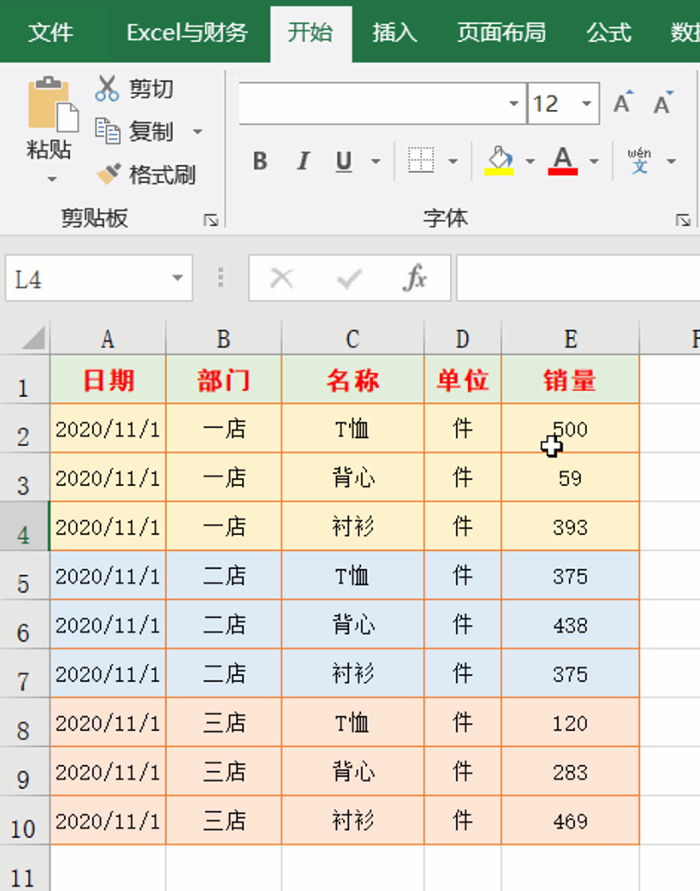
Task: Switch to 公式 tab
Action: [609, 32]
